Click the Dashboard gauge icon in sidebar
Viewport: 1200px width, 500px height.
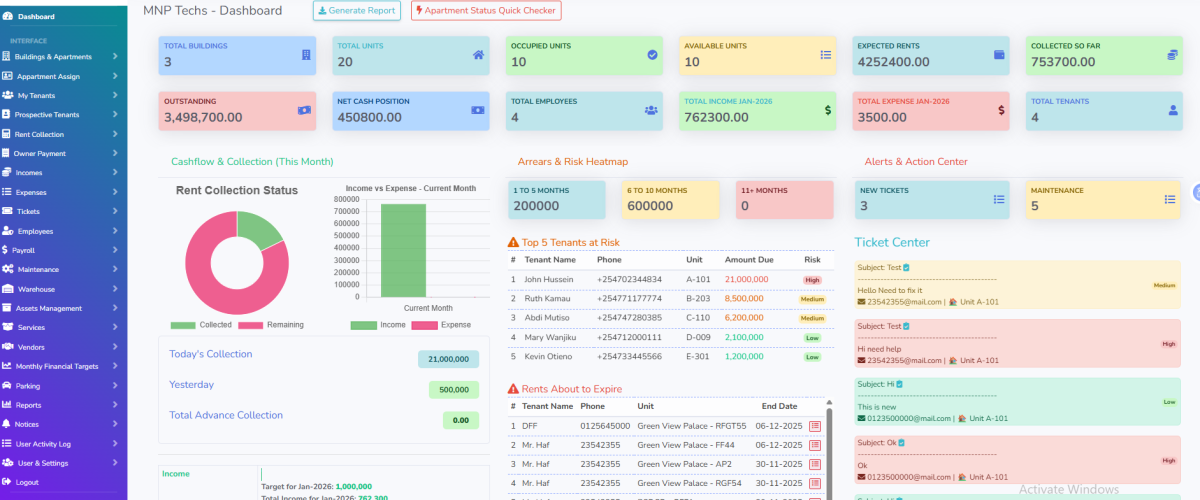tap(8, 17)
